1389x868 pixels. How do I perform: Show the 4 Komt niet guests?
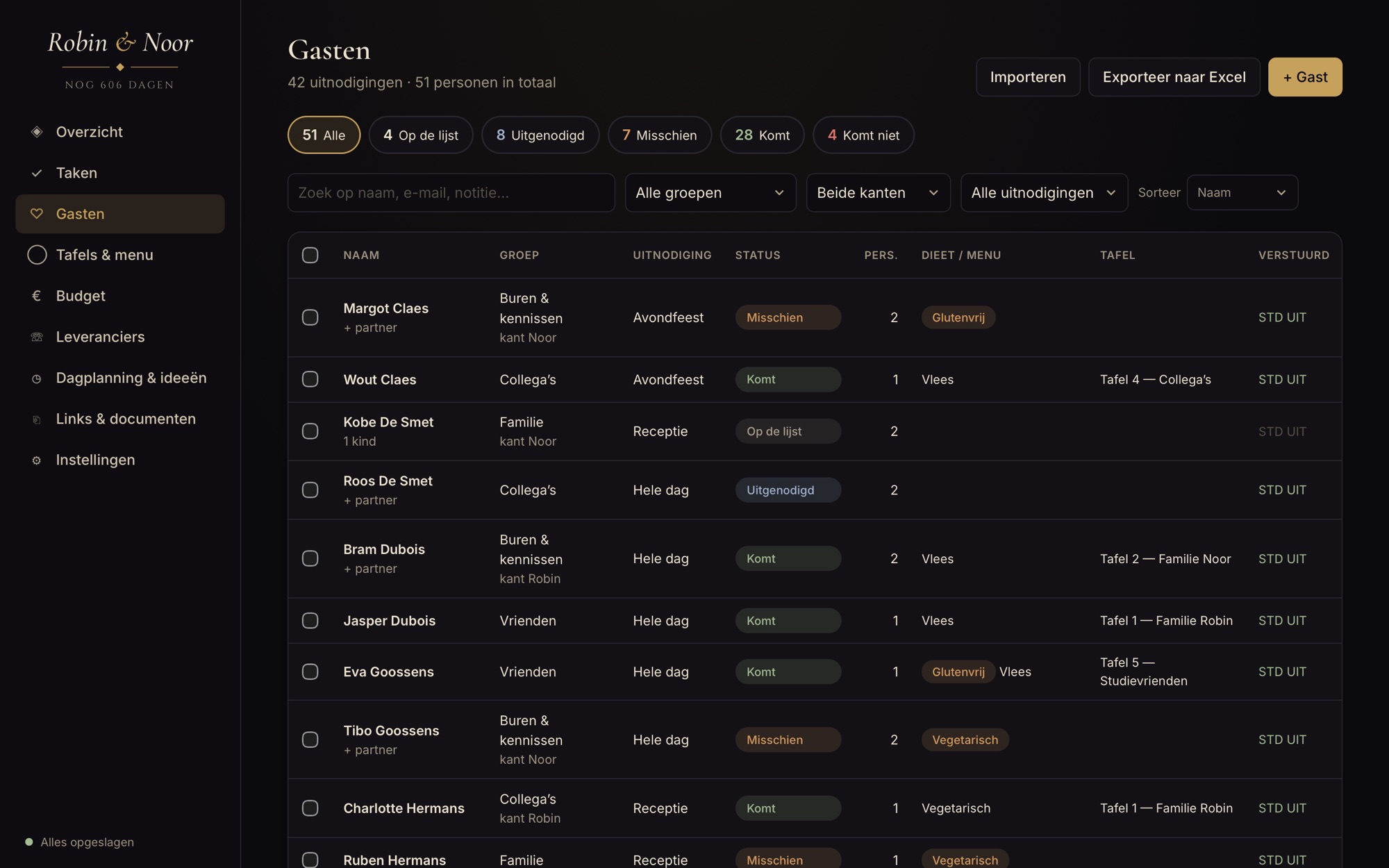click(863, 135)
